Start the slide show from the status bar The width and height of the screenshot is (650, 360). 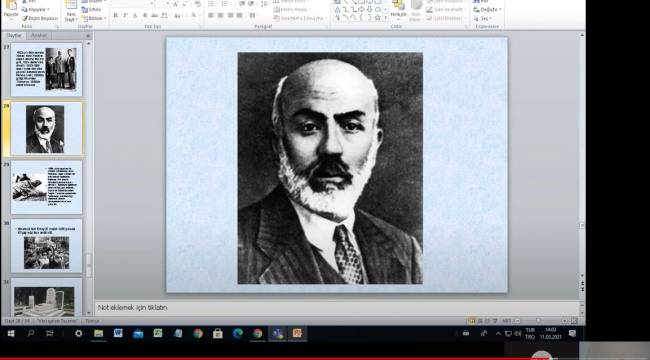pos(495,321)
